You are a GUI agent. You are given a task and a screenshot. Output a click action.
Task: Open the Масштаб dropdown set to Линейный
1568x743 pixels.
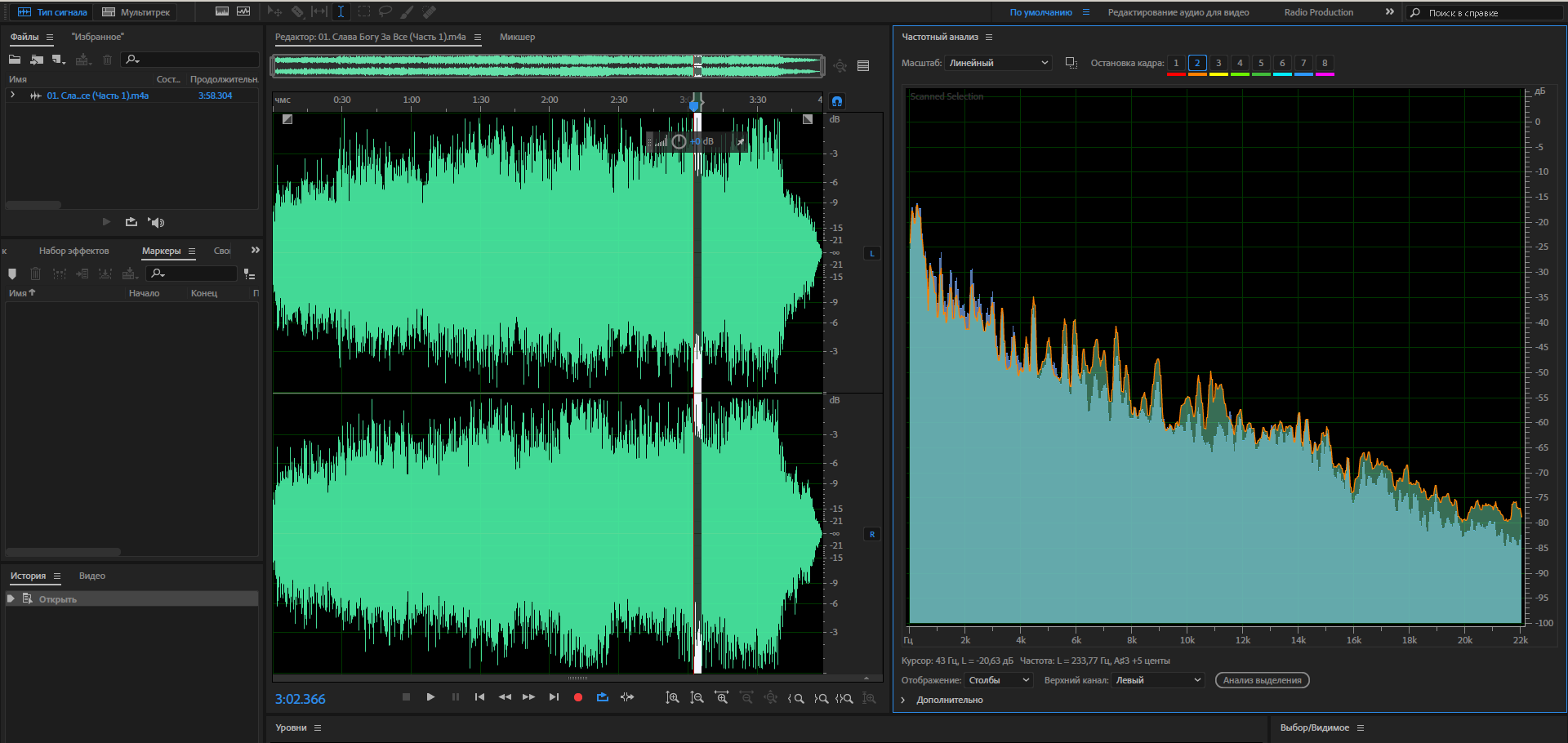[x=998, y=63]
